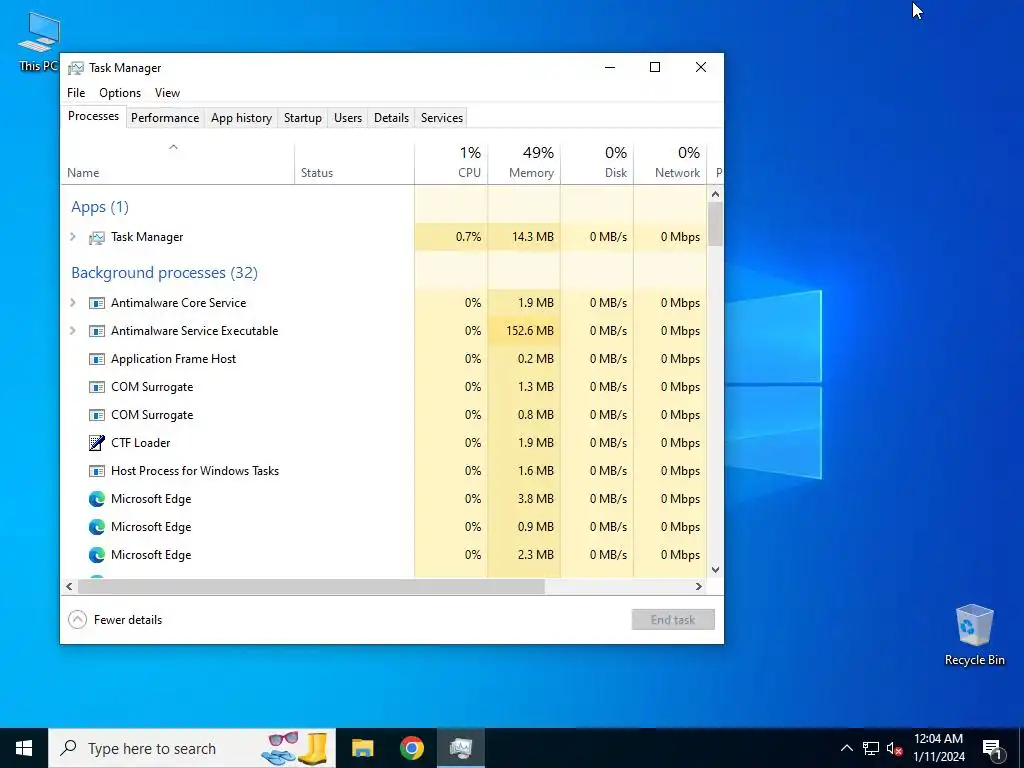This screenshot has height=768, width=1024.
Task: Click the Antimalware Service Executable icon
Action: click(x=97, y=331)
